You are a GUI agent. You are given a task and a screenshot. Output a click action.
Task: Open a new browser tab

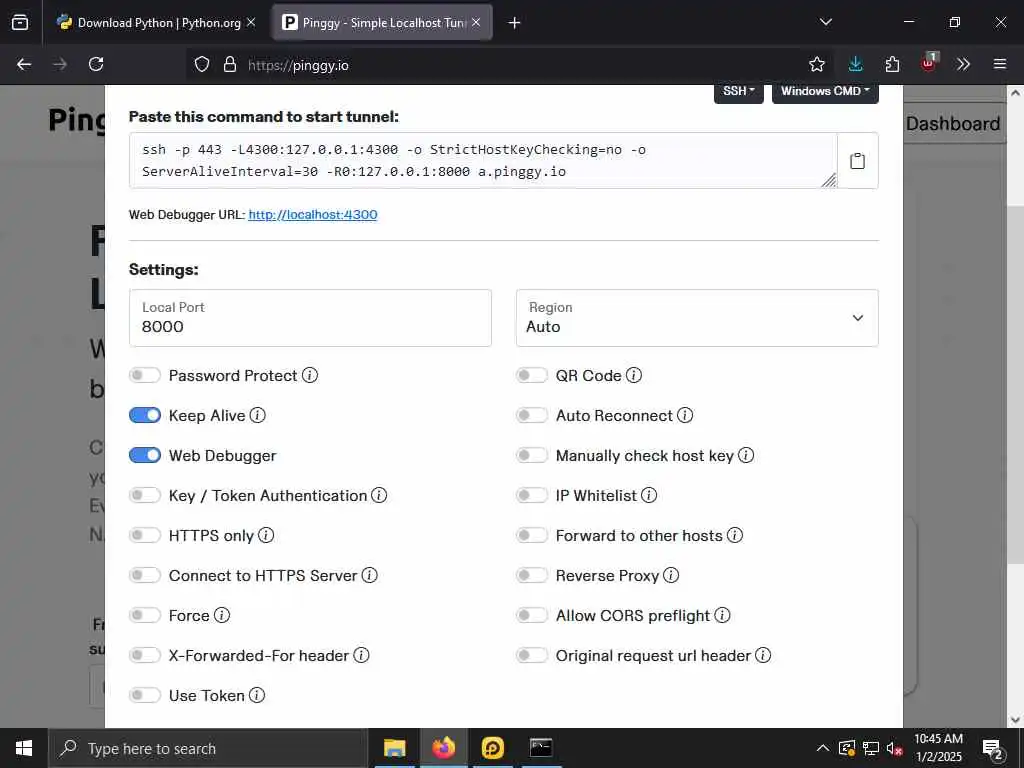click(x=515, y=23)
